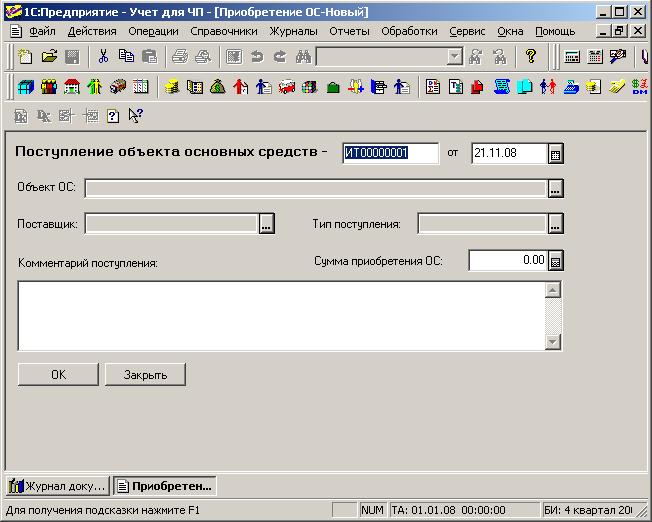This screenshot has width=652, height=522.
Task: Open the Объект ОС selection button
Action: point(556,188)
